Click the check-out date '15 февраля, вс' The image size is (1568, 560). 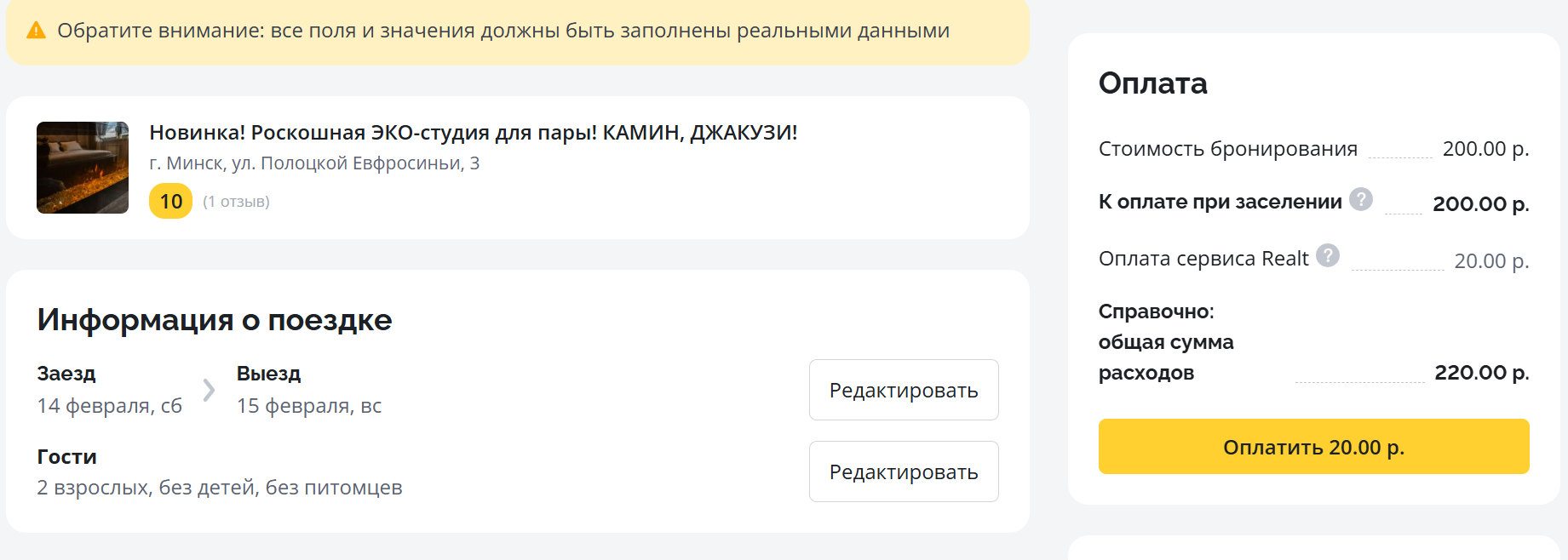click(308, 406)
